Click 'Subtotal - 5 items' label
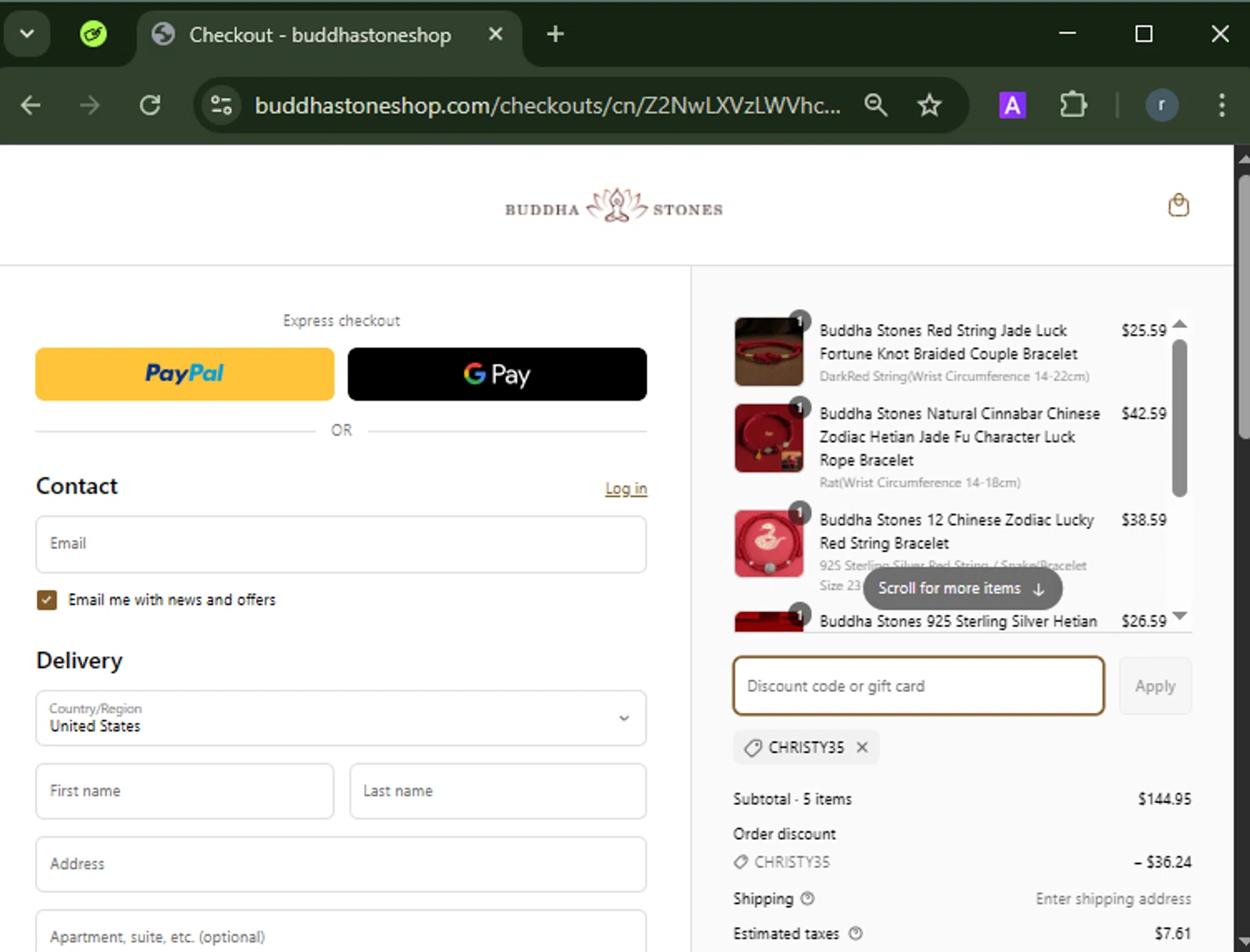 click(x=792, y=799)
